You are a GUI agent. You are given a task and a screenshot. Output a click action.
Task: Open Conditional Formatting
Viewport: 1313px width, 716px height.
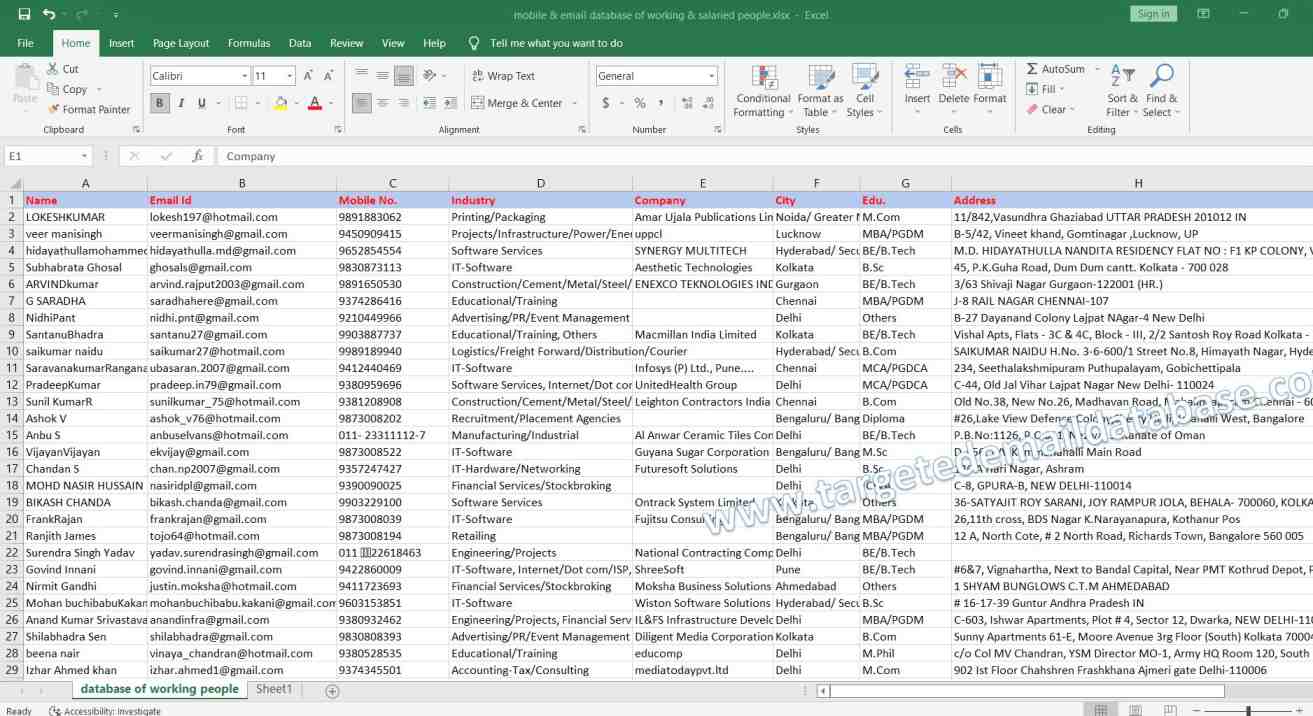click(762, 90)
